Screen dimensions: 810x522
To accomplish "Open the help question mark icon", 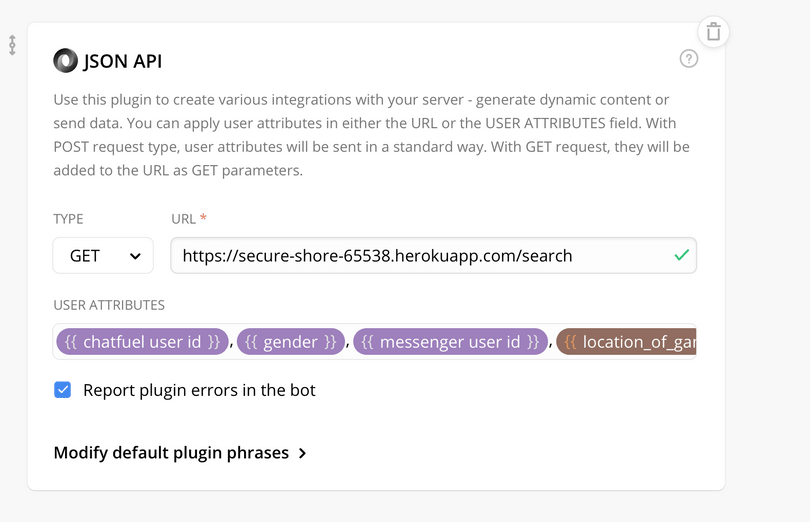I will [x=689, y=59].
